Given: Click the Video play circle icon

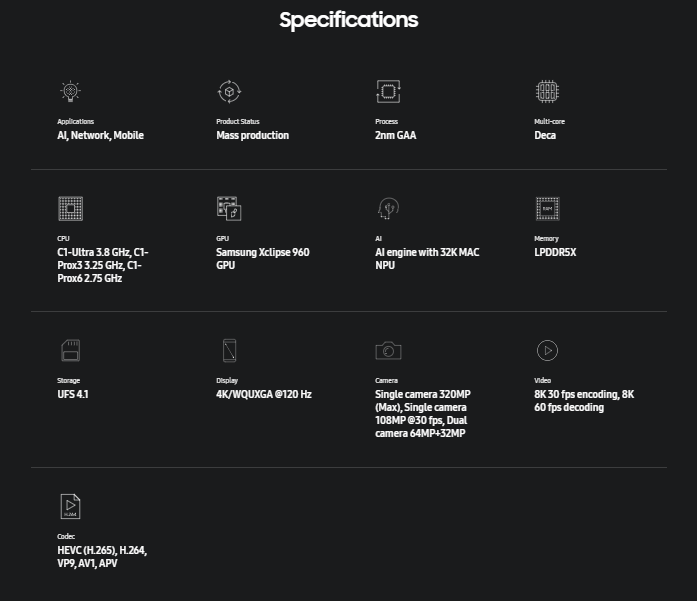Looking at the screenshot, I should 547,351.
